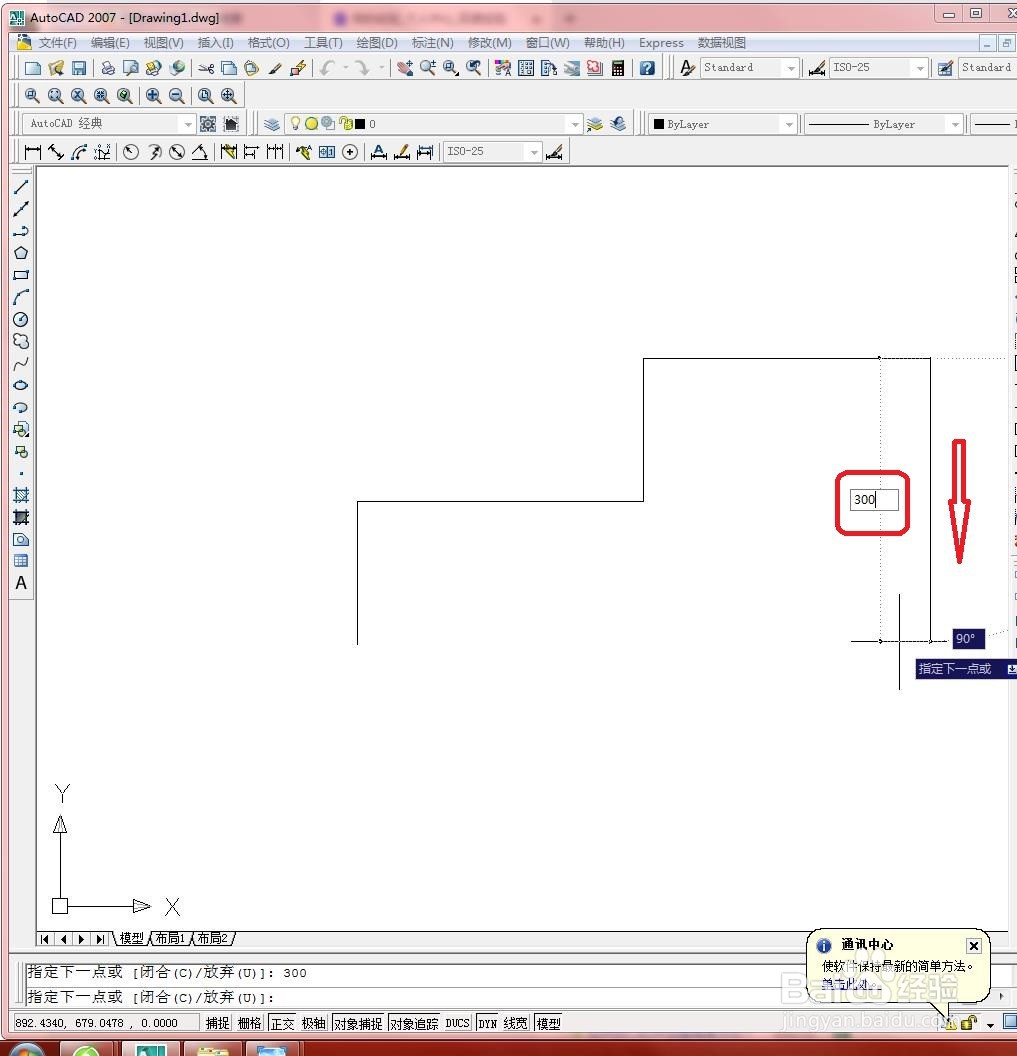Viewport: 1017px width, 1056px height.
Task: Toggle 线宽 lineweight display
Action: click(516, 1023)
